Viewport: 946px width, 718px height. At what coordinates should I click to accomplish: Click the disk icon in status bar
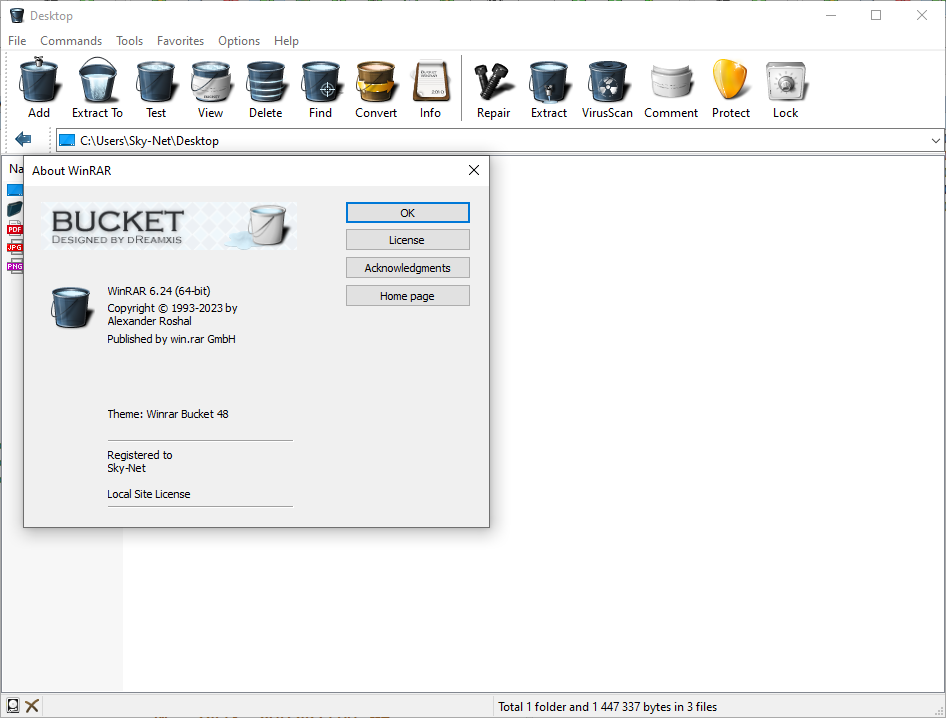[13, 705]
